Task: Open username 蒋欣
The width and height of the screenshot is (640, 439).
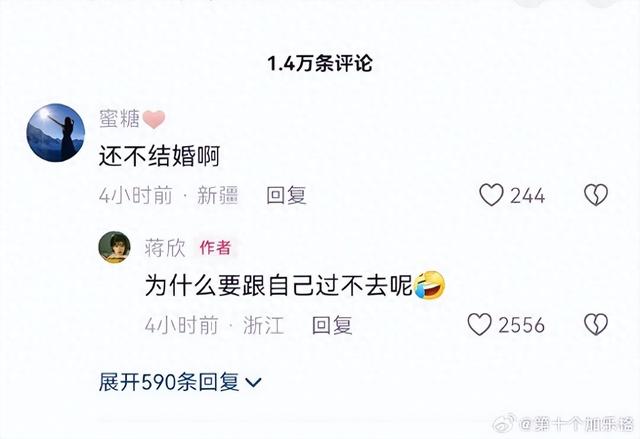Action: 165,248
